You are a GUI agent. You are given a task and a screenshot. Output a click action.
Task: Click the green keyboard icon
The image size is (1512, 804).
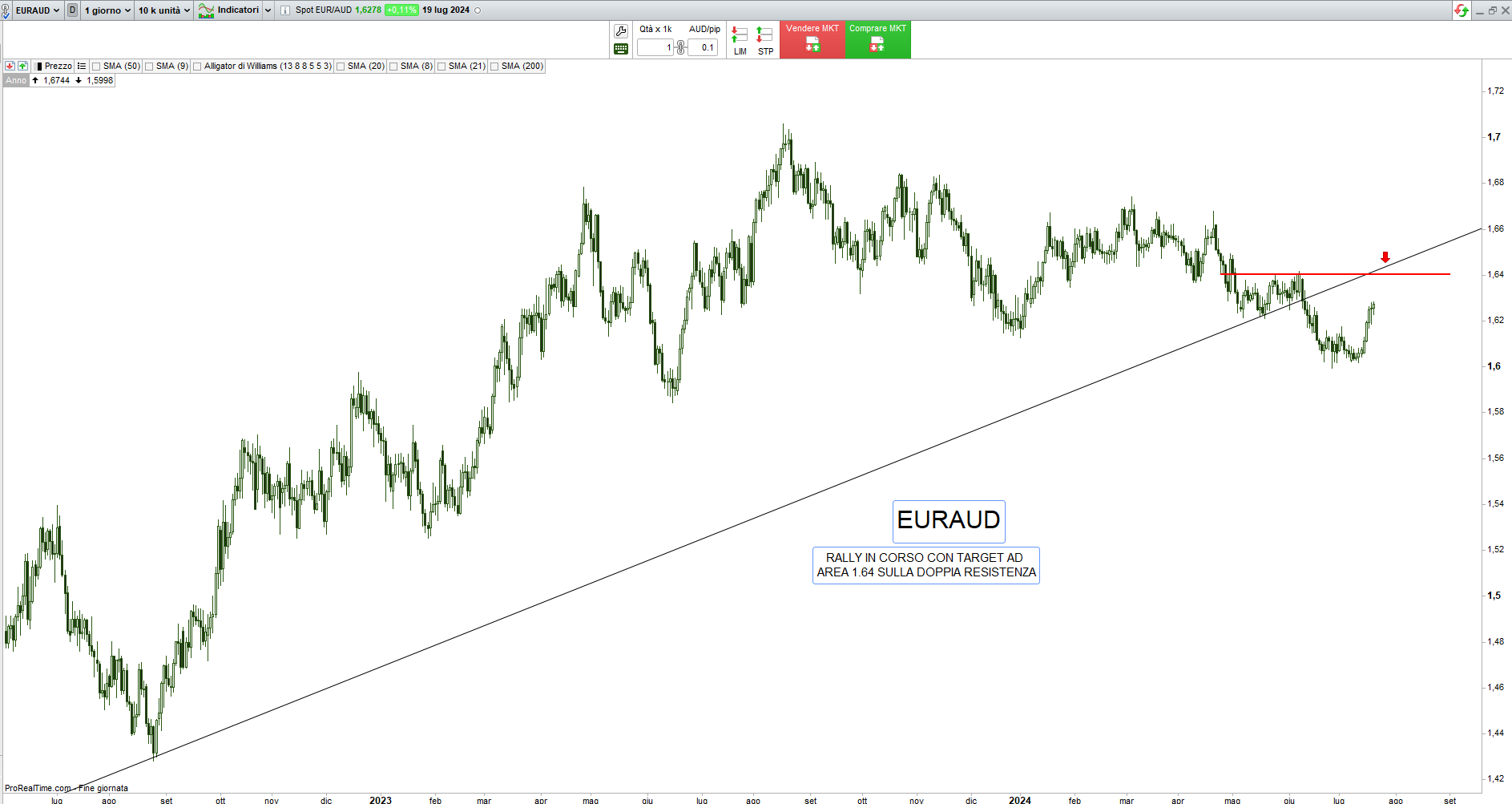[x=621, y=49]
